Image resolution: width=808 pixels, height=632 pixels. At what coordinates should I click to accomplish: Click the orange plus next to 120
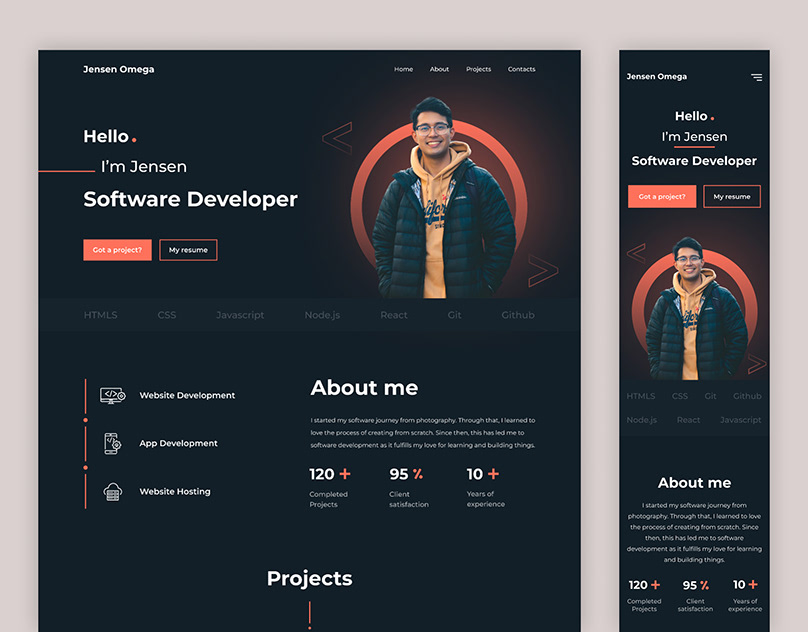point(345,474)
